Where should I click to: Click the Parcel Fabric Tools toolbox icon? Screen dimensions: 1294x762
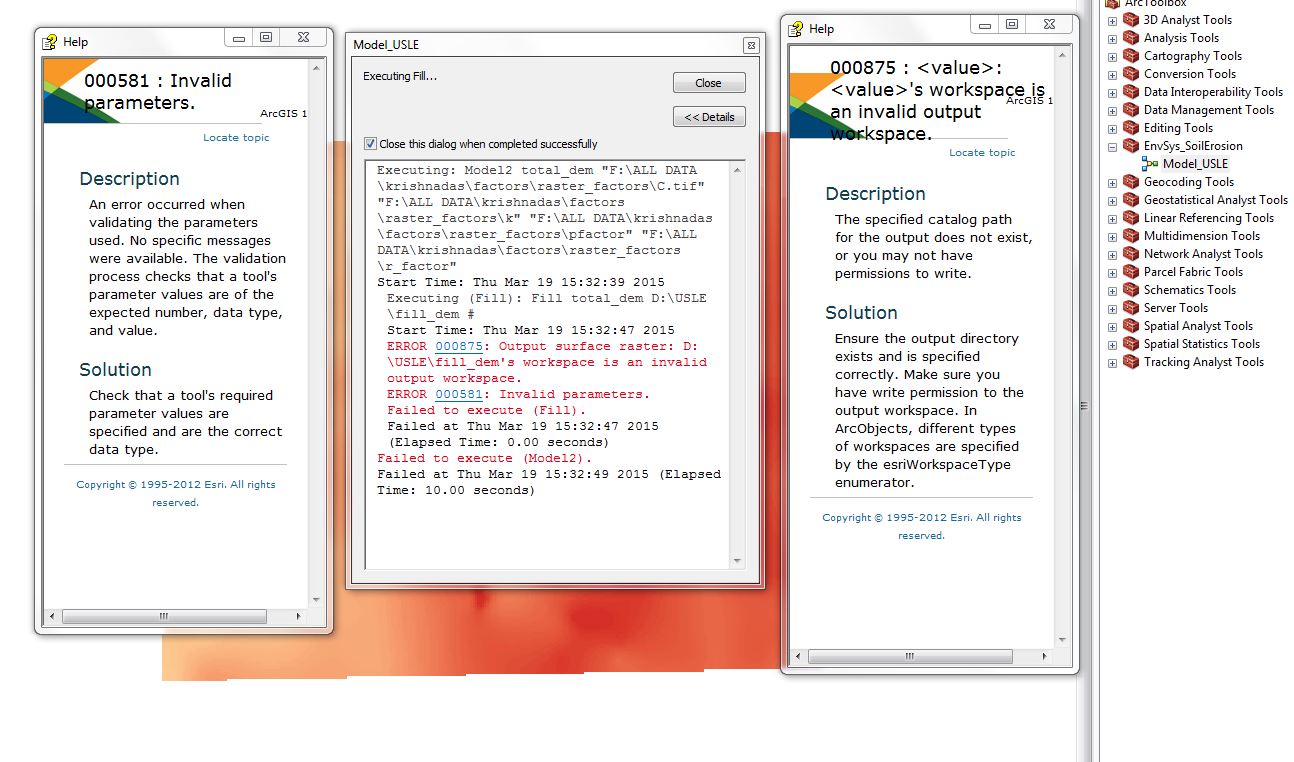point(1131,272)
